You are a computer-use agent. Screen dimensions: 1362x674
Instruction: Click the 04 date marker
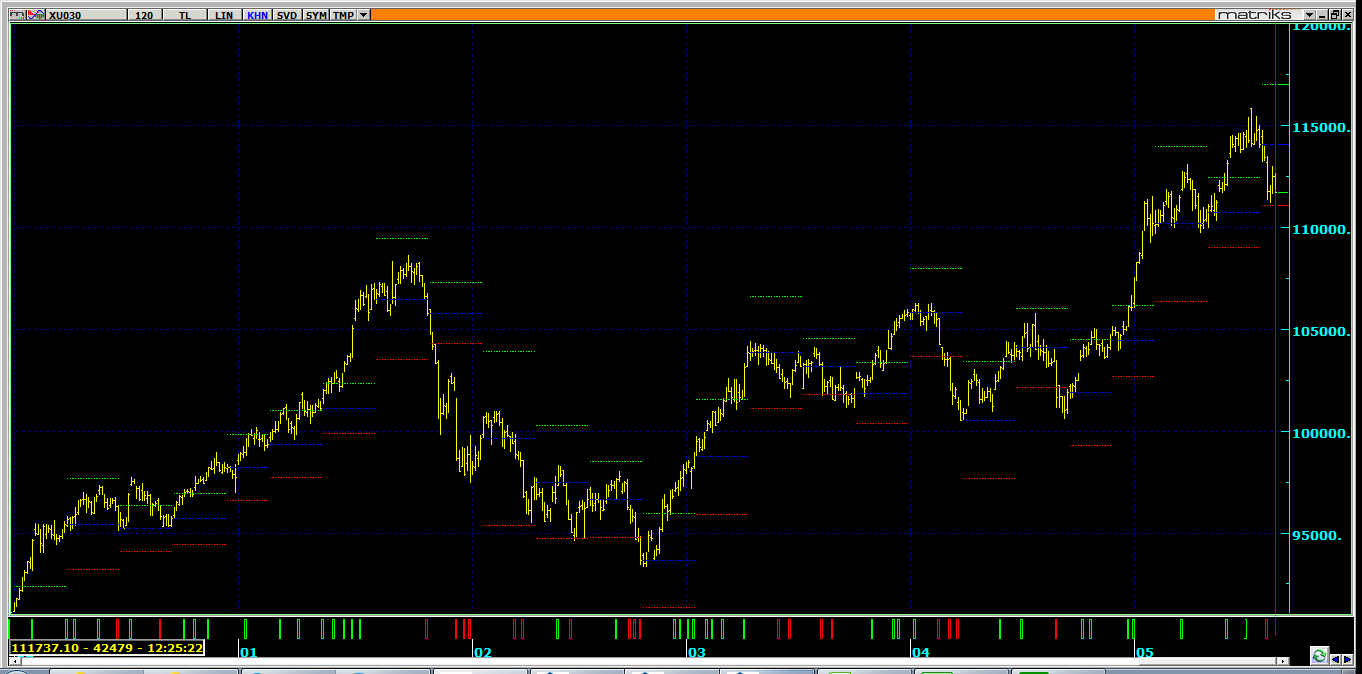(921, 652)
